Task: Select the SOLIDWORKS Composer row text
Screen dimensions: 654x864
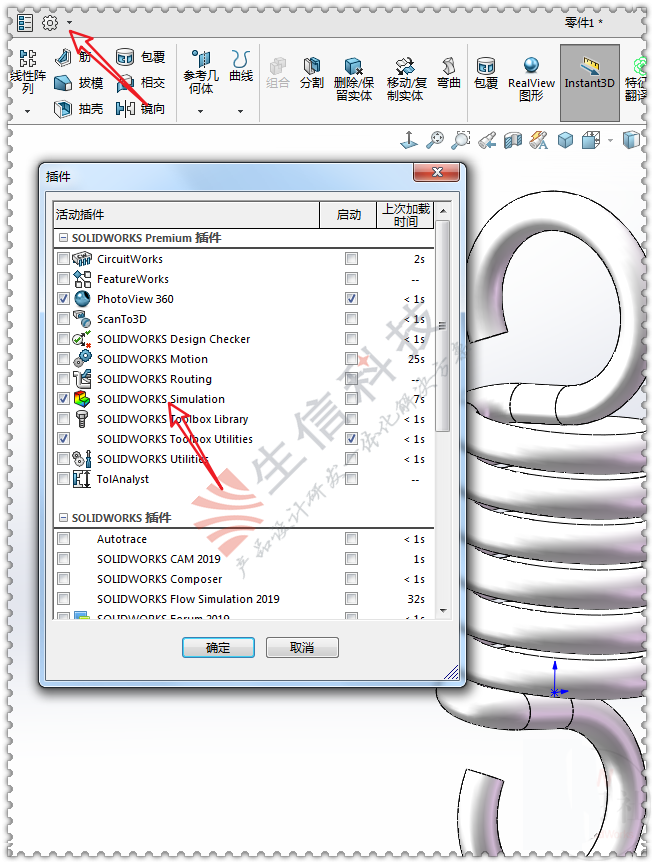Action: 159,579
